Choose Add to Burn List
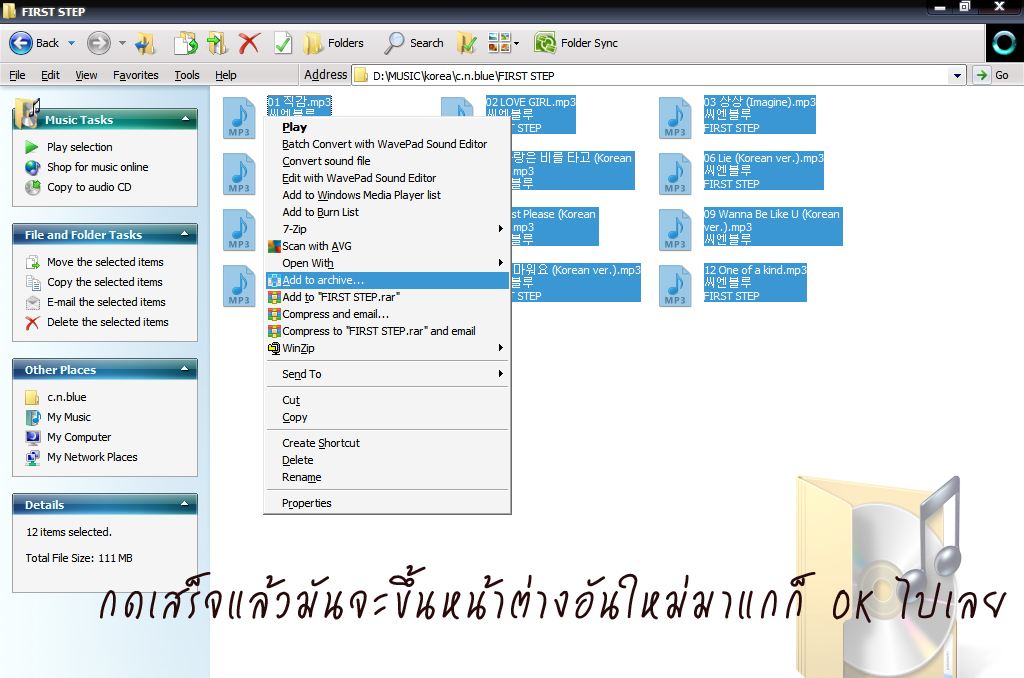This screenshot has width=1024, height=678. coord(387,212)
